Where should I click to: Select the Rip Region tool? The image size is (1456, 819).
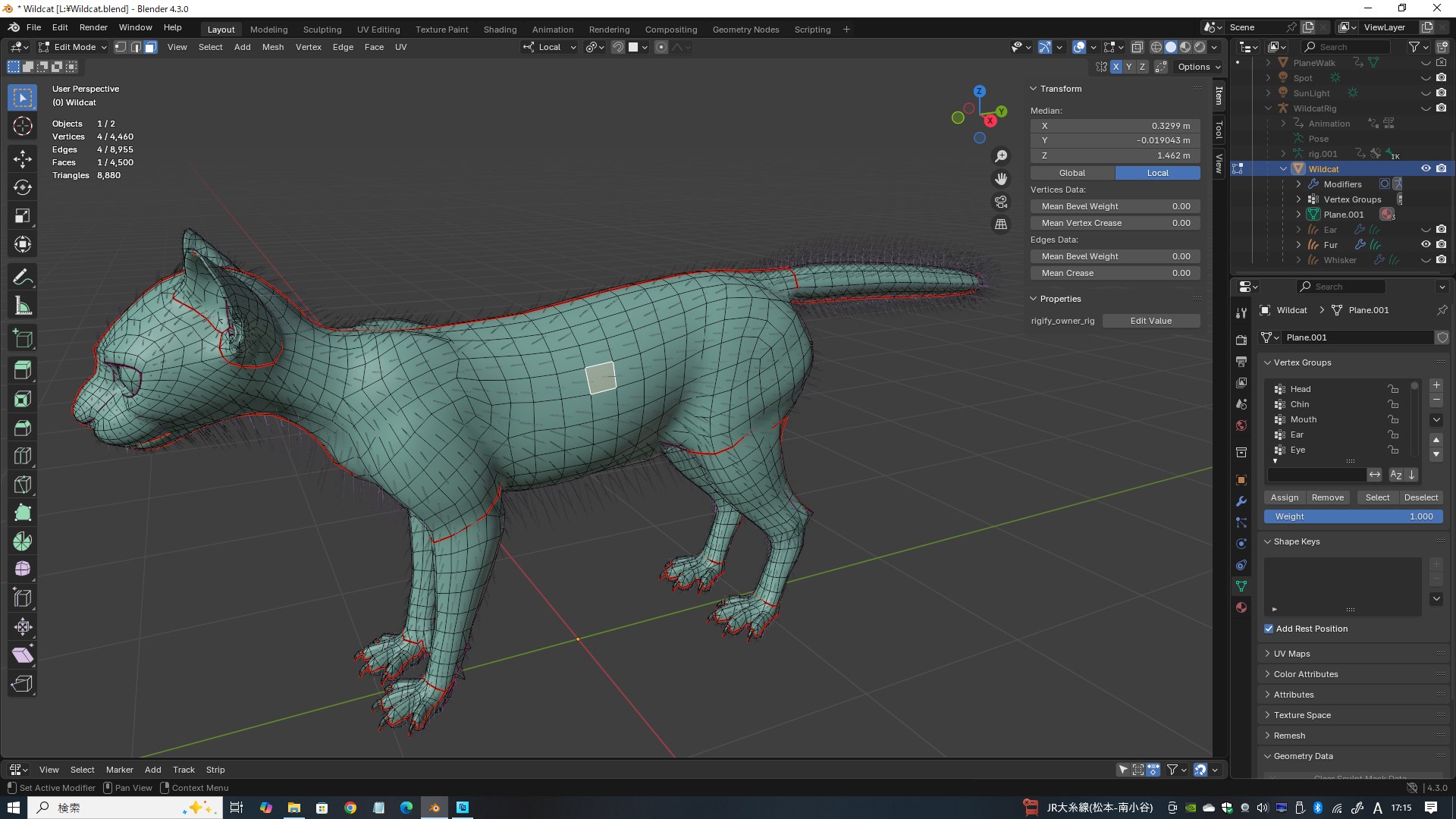(x=23, y=684)
